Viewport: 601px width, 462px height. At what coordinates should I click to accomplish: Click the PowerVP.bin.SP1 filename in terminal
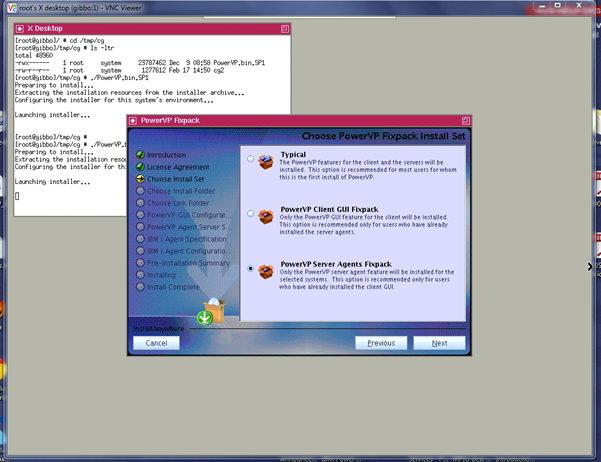point(239,62)
